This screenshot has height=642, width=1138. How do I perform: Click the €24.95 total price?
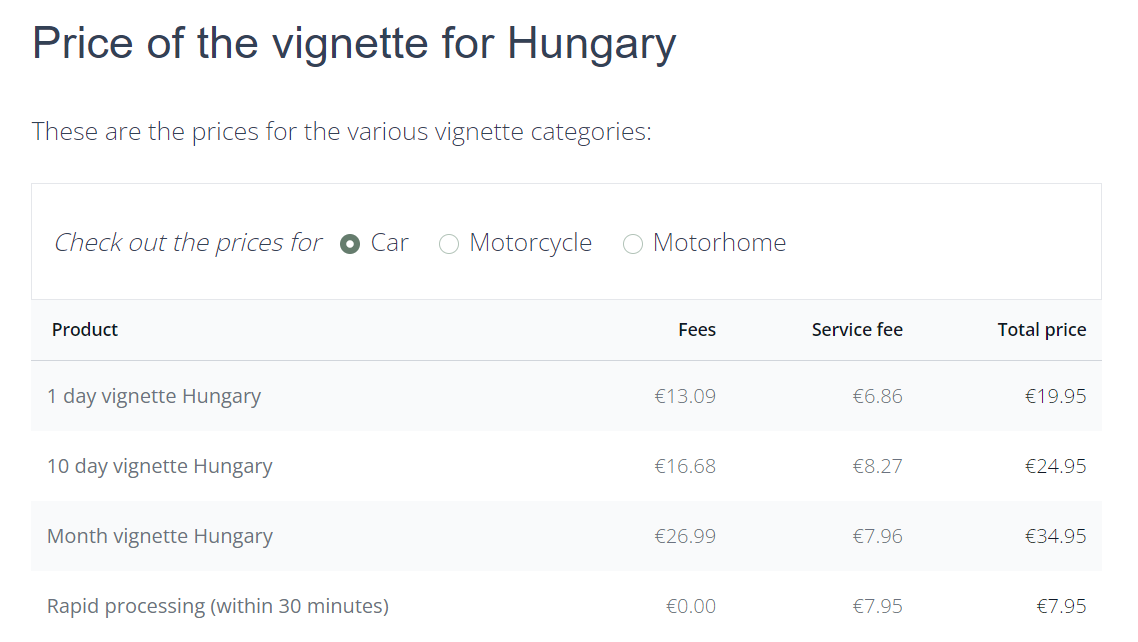tap(1055, 466)
